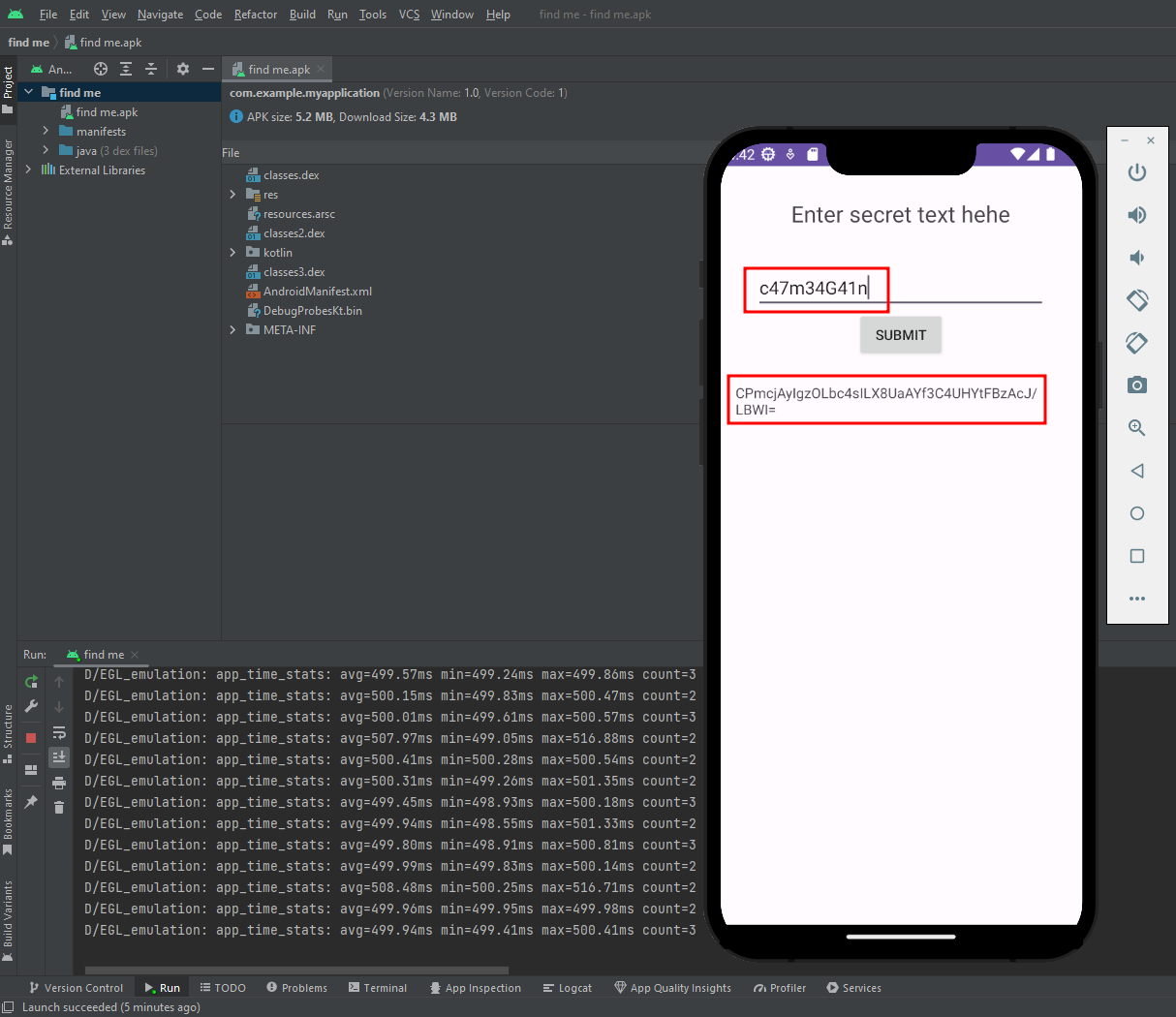Open the TODO tool window

223,988
